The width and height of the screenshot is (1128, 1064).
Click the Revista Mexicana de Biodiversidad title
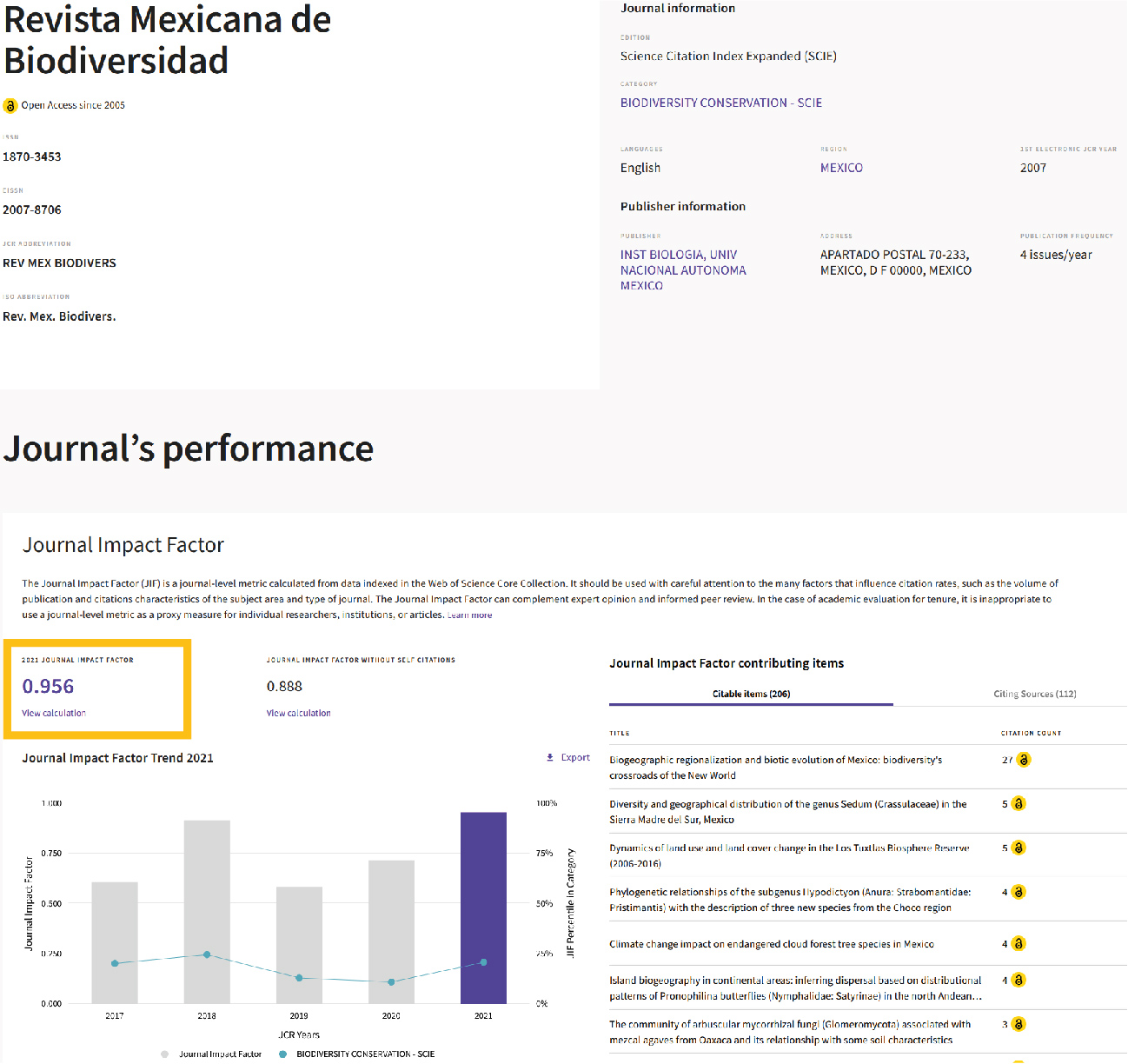click(x=167, y=39)
